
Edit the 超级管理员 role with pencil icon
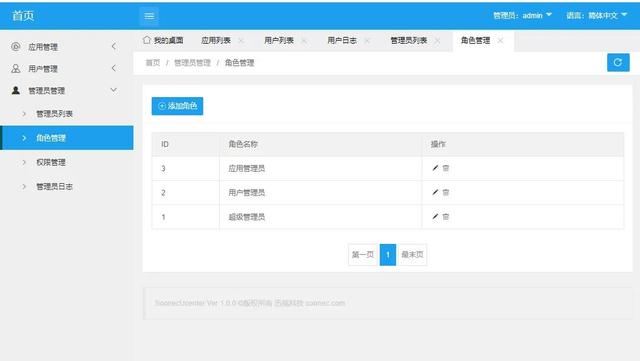coord(435,216)
